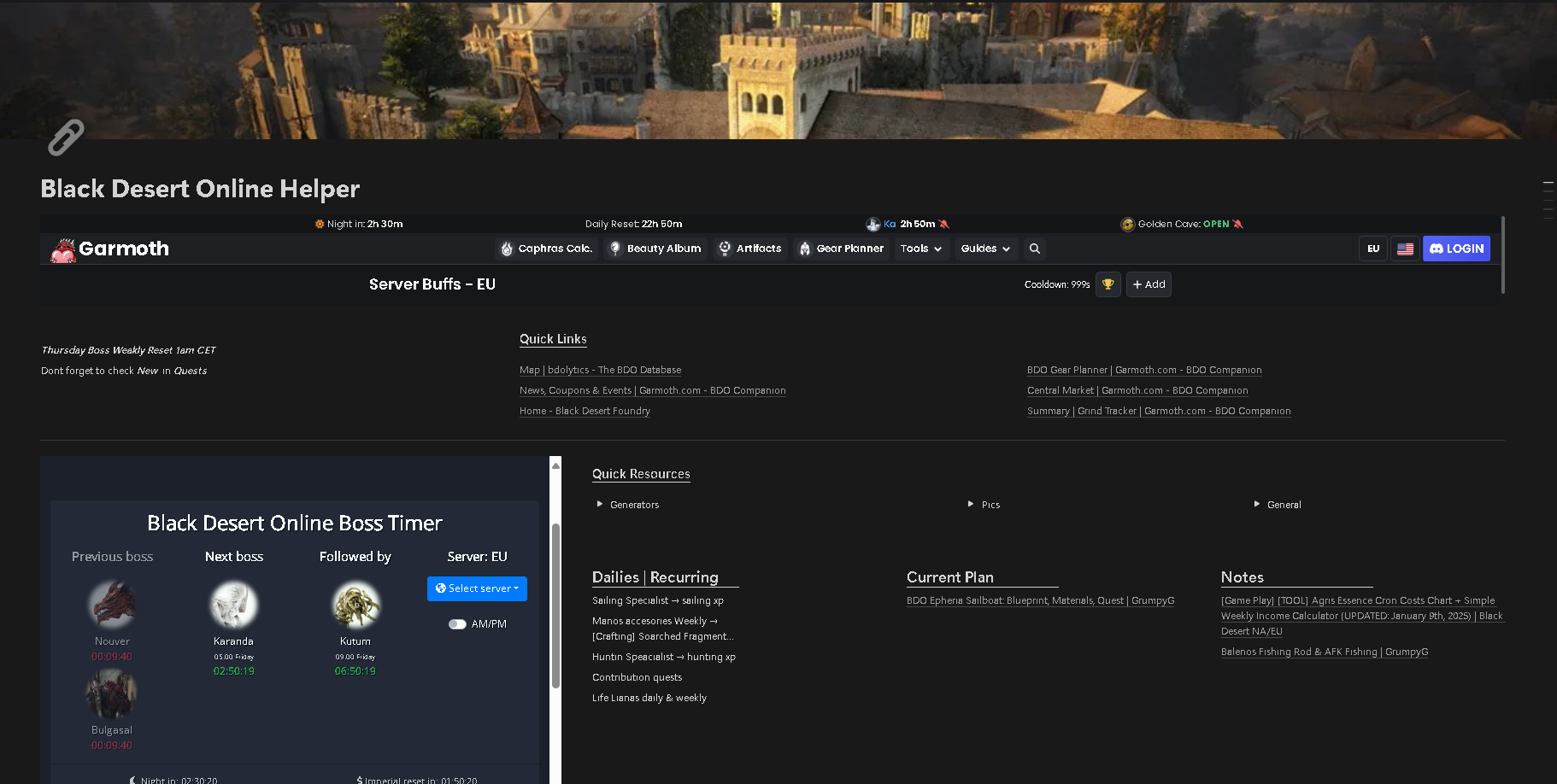1557x784 pixels.
Task: Click the boss timer vertical scrollbar
Action: (x=555, y=605)
